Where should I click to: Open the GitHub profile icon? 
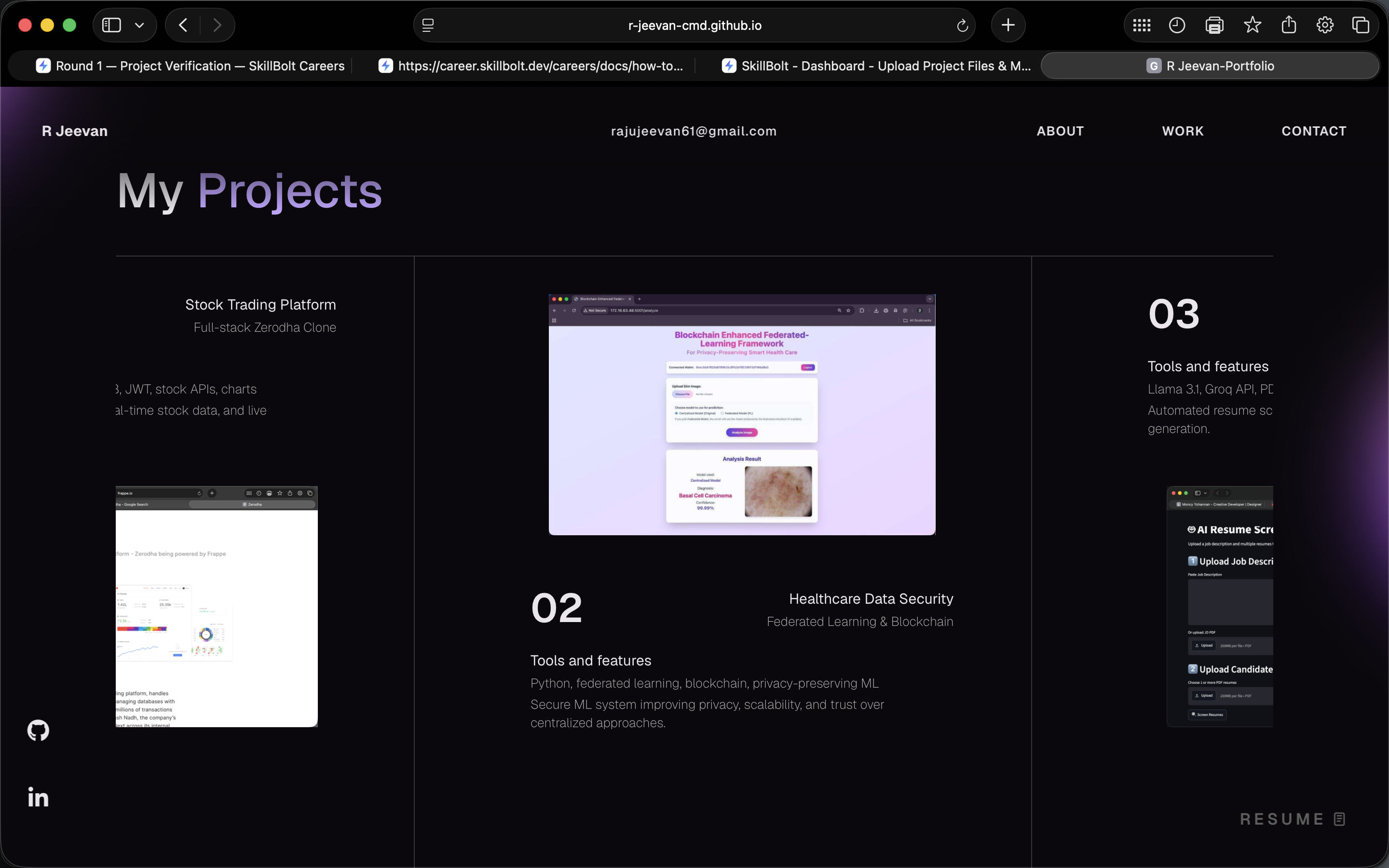tap(39, 730)
